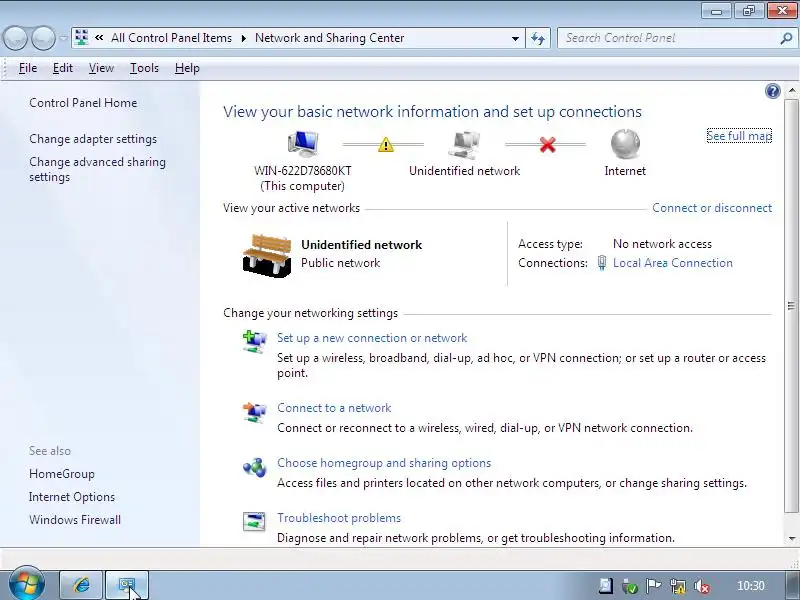This screenshot has width=800, height=600.
Task: Click the Control Panel icon in address bar
Action: pyautogui.click(x=82, y=38)
